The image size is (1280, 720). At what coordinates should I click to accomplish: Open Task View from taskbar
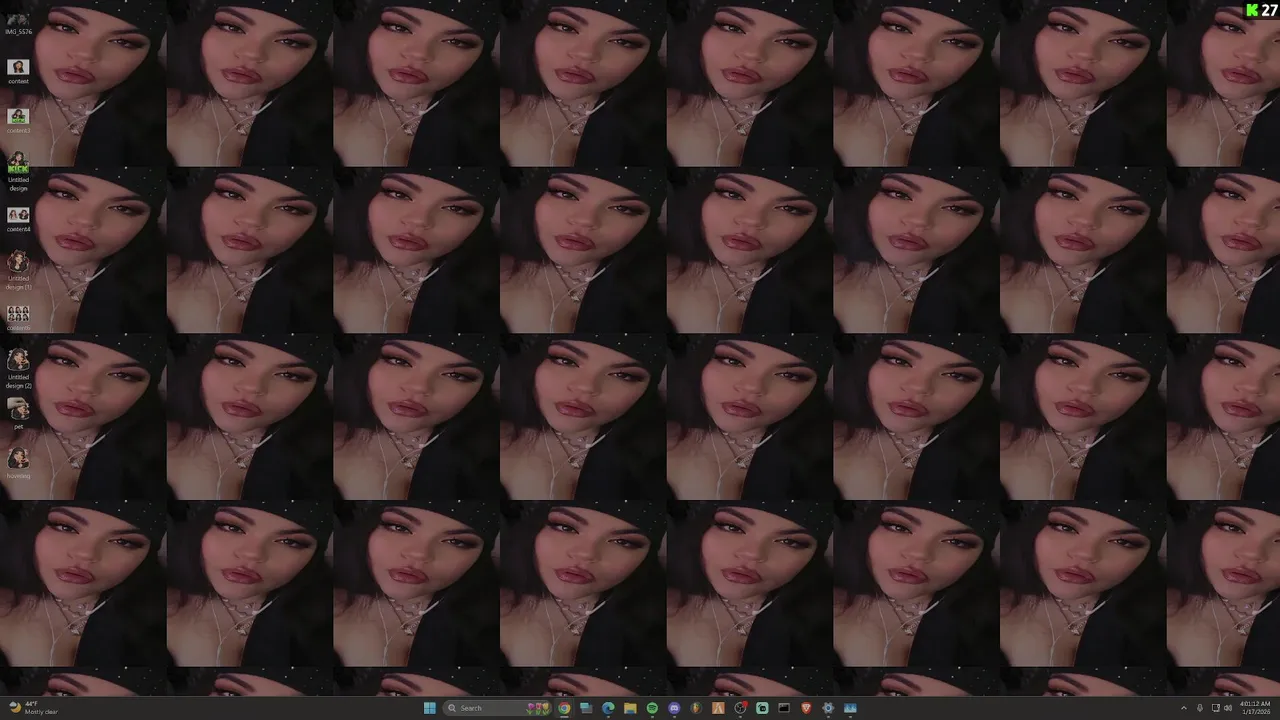pos(586,708)
